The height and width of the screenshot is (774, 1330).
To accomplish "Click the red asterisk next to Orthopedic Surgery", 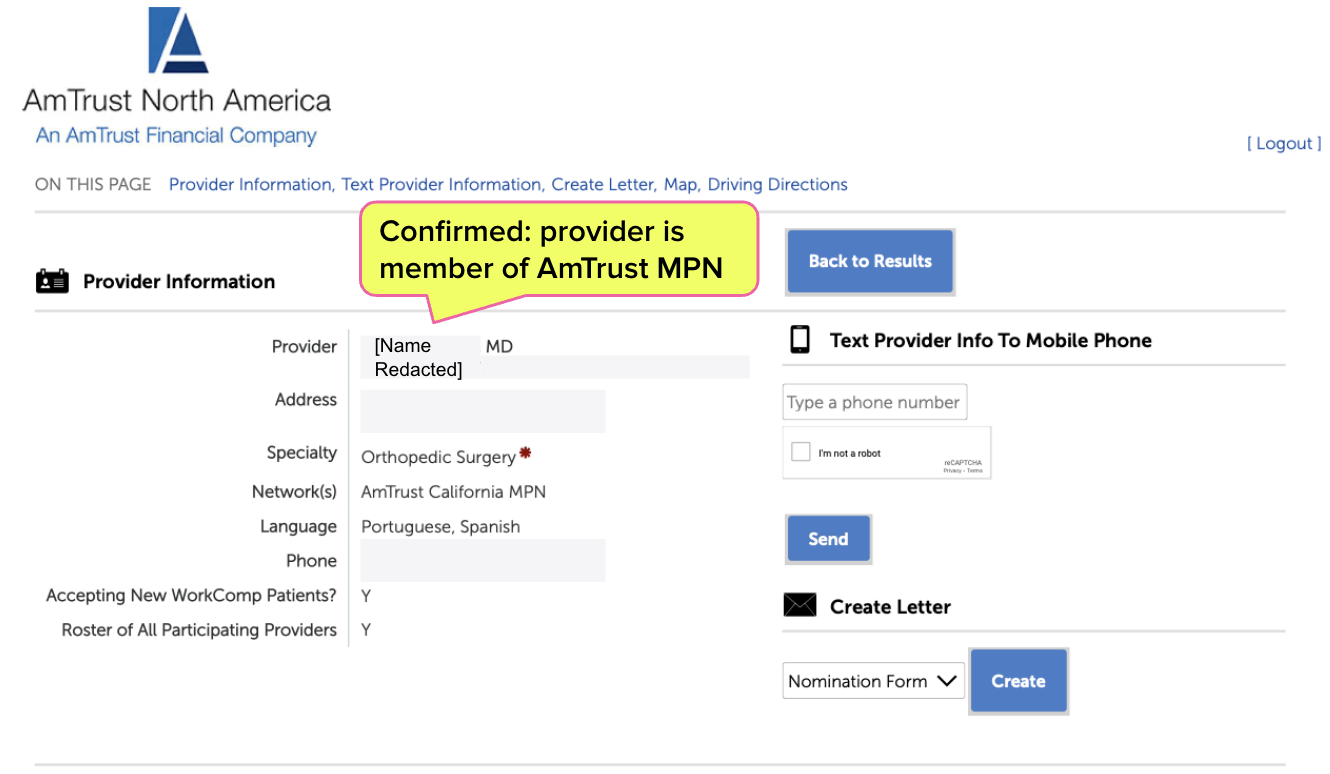I will (525, 454).
